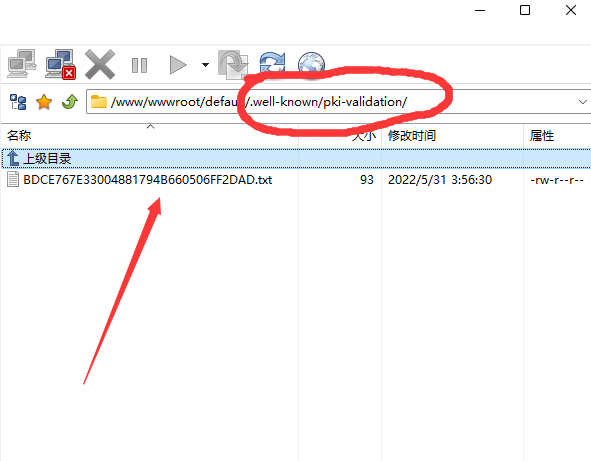The width and height of the screenshot is (591, 461).
Task: Select the 上级目录 parent directory row
Action: [x=296, y=158]
